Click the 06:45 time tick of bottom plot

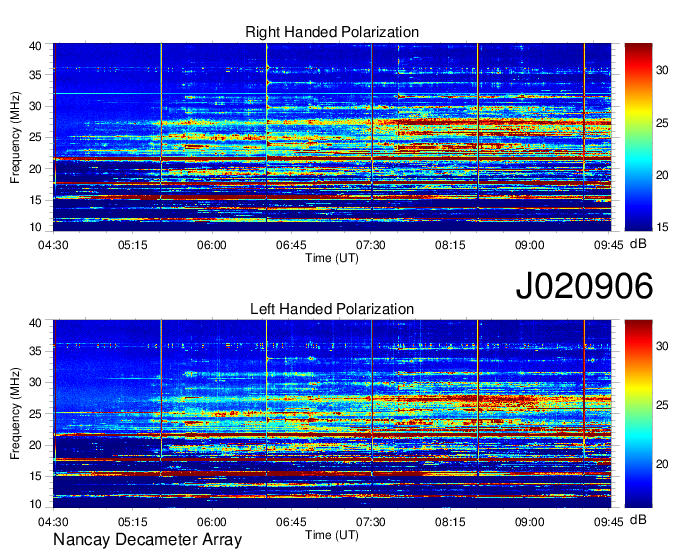click(x=291, y=522)
